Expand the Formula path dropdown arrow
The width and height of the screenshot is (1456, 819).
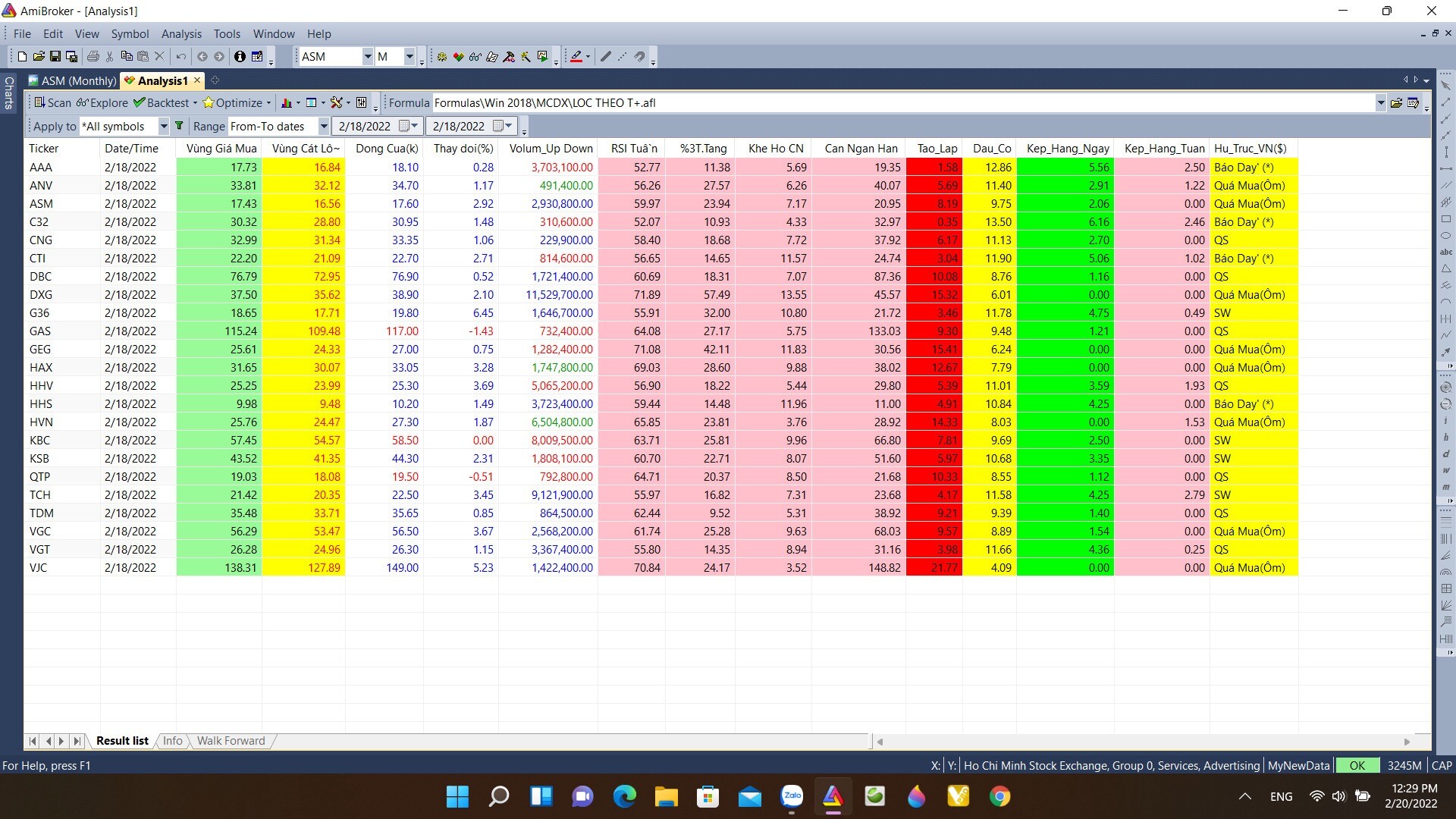(1380, 103)
